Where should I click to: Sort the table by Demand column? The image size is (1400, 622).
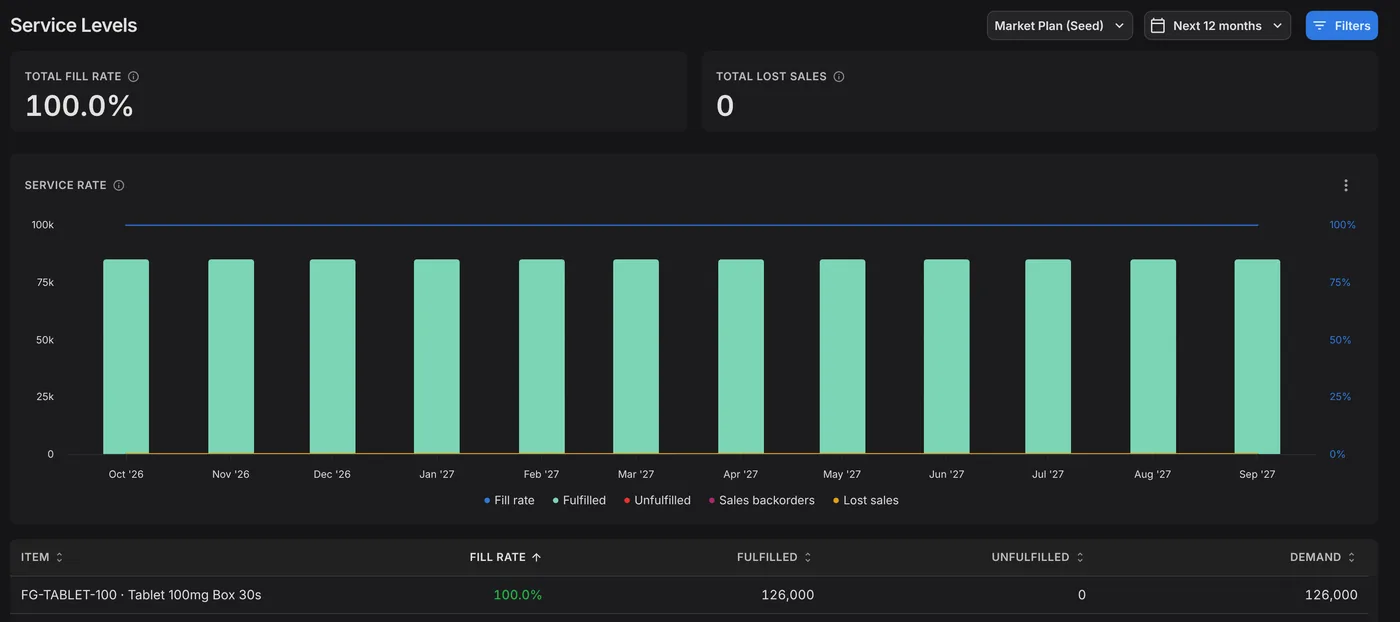point(1323,557)
